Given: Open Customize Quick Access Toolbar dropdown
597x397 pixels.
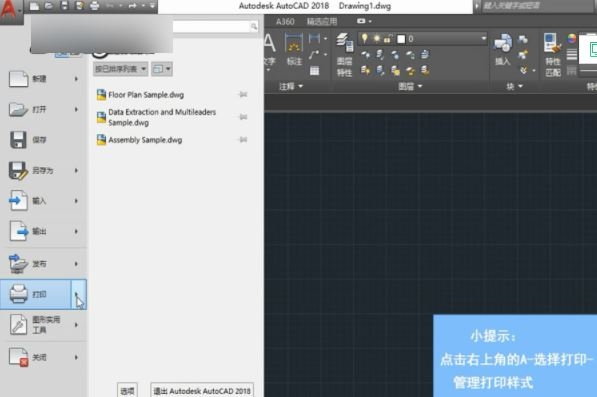Looking at the screenshot, I should tap(152, 6).
